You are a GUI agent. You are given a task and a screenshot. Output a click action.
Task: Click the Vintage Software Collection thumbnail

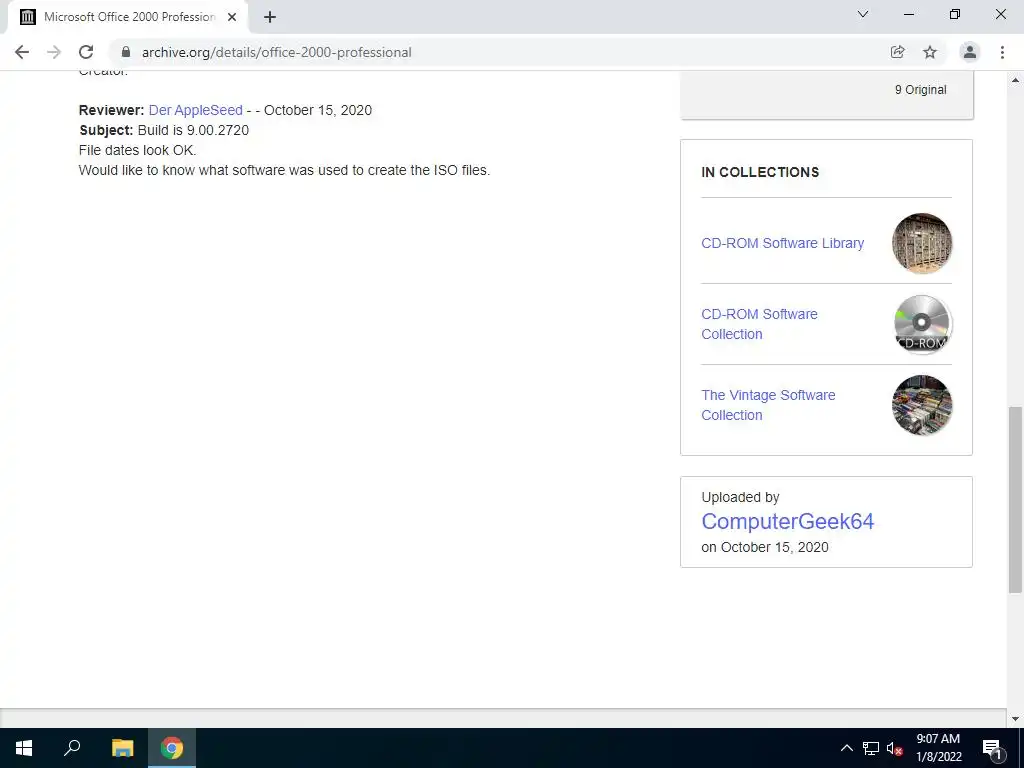(x=921, y=405)
